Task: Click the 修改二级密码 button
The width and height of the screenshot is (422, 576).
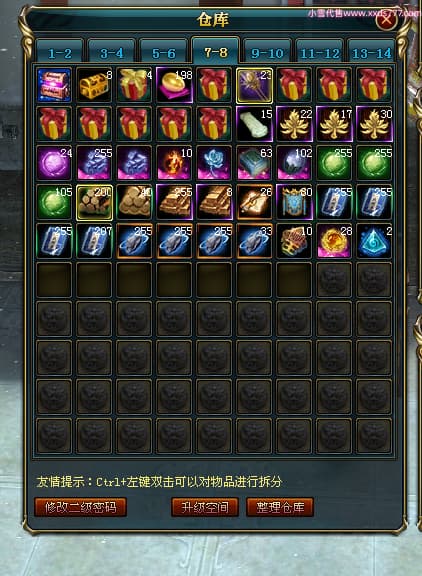Action: coord(81,507)
